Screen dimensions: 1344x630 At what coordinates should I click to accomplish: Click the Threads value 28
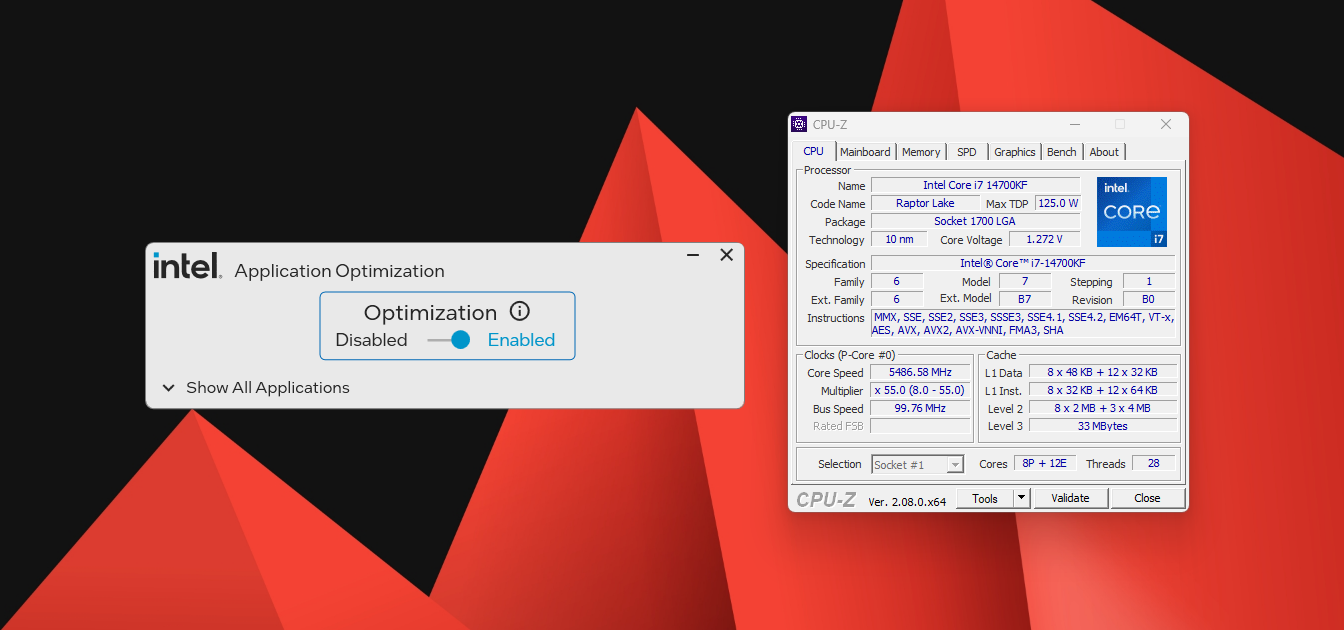pyautogui.click(x=1154, y=463)
